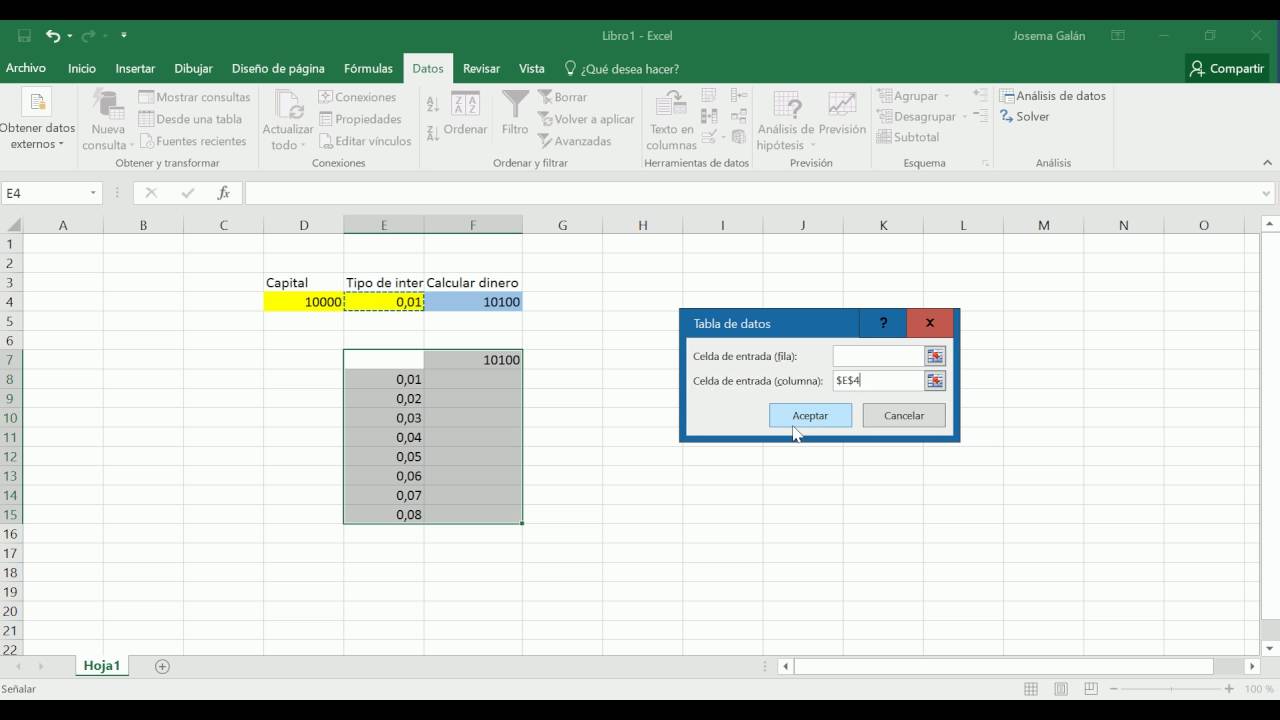The width and height of the screenshot is (1280, 720).
Task: Click Desde una tabla
Action: coord(190,119)
